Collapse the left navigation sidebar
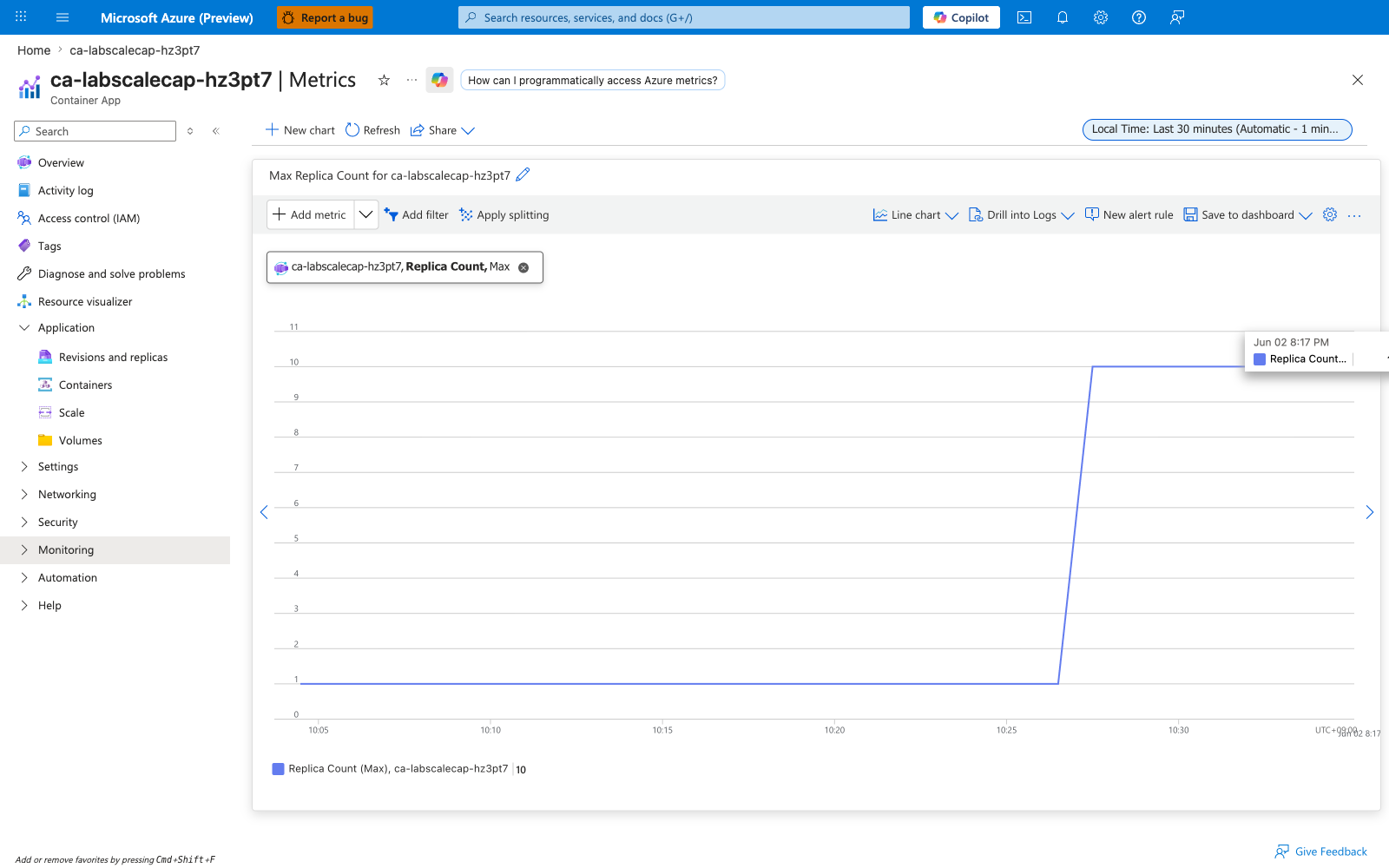This screenshot has width=1389, height=868. pyautogui.click(x=216, y=131)
